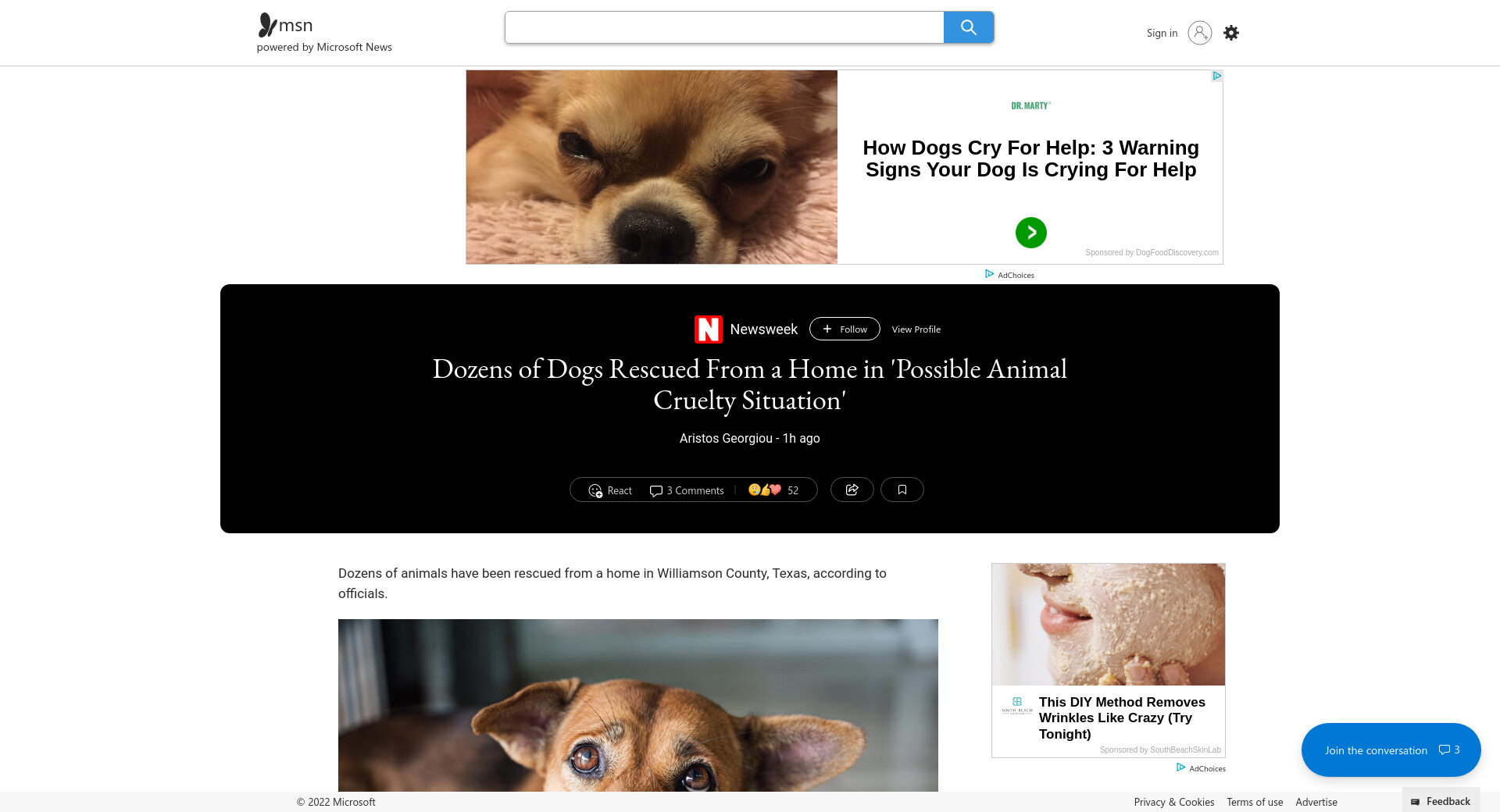Click the DIY wrinkles ad thumbnail
Screen dimensions: 1500x812
coord(1108,625)
